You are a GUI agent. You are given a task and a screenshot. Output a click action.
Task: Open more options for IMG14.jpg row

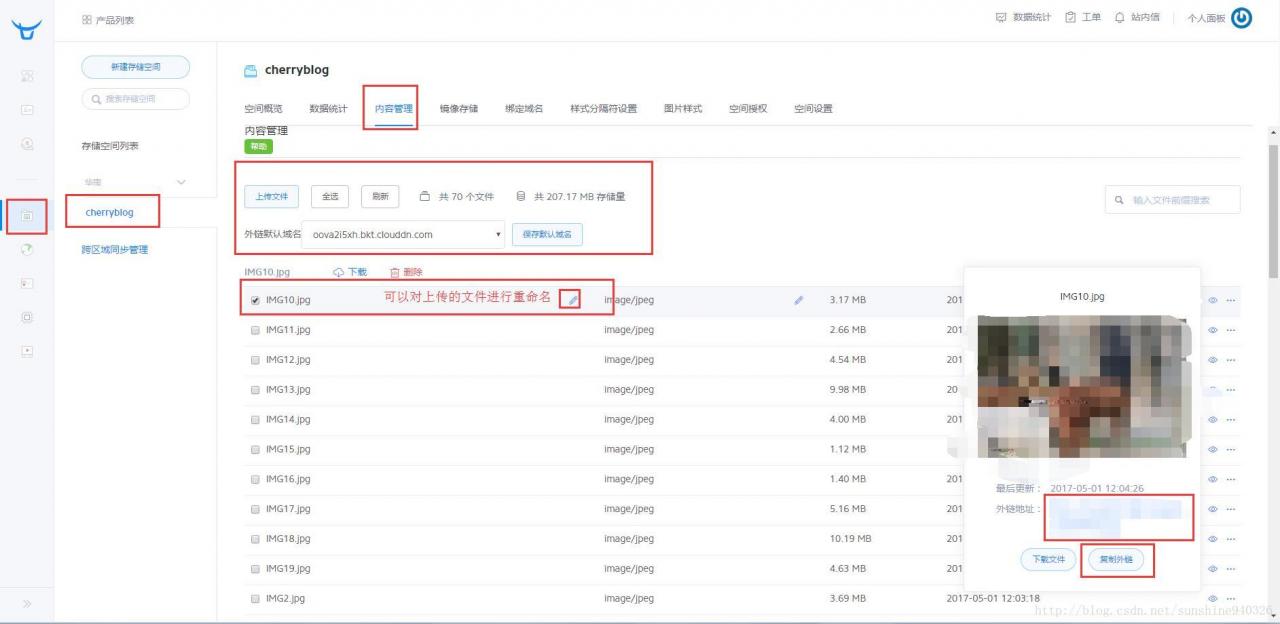[x=1231, y=419]
